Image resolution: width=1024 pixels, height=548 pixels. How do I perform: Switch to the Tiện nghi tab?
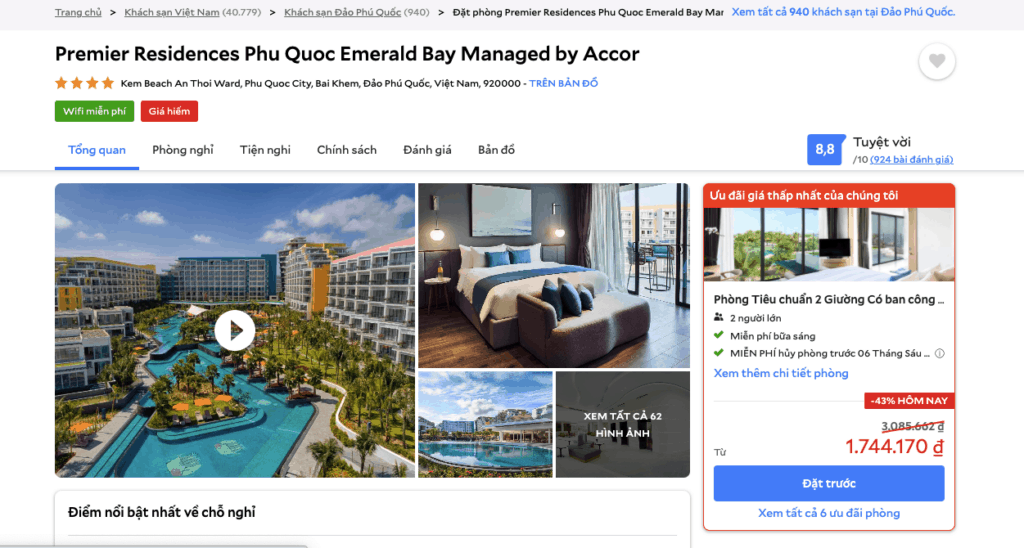pyautogui.click(x=265, y=150)
